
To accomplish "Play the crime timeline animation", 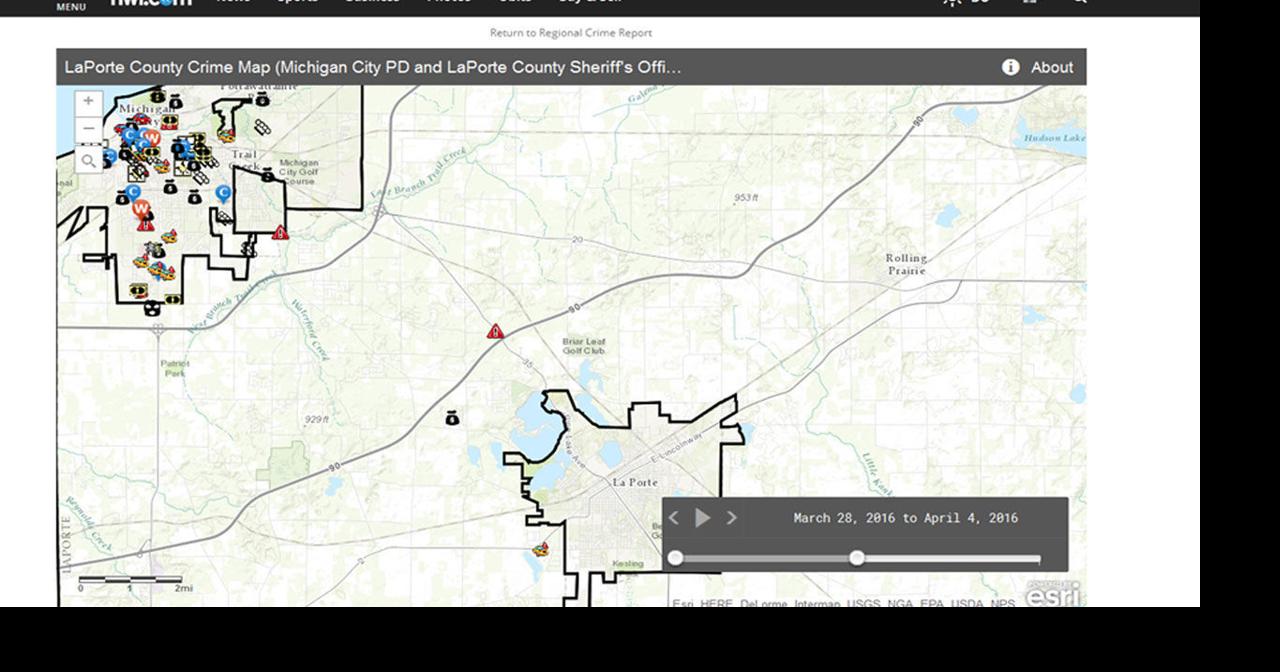I will coord(703,518).
